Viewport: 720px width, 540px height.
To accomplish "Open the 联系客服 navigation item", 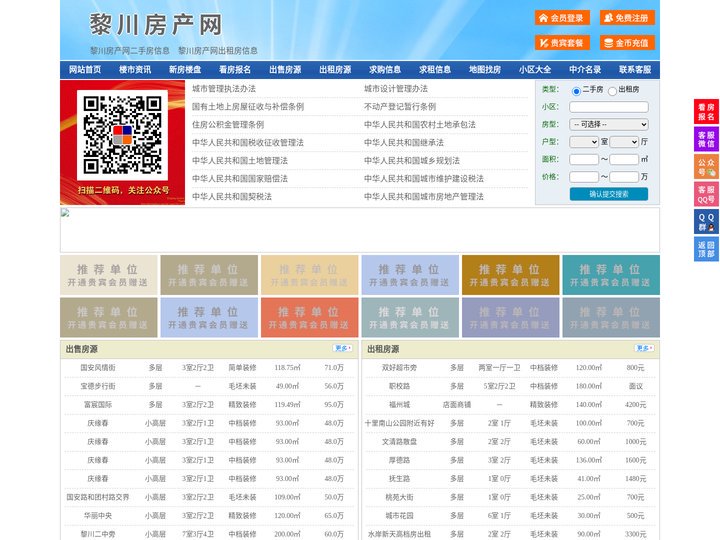I will click(x=635, y=70).
